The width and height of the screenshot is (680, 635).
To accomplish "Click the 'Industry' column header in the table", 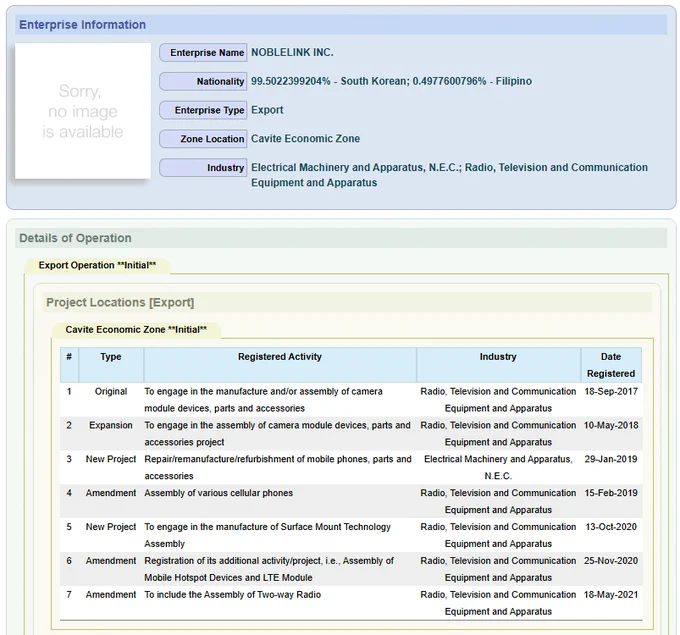I will tap(499, 365).
